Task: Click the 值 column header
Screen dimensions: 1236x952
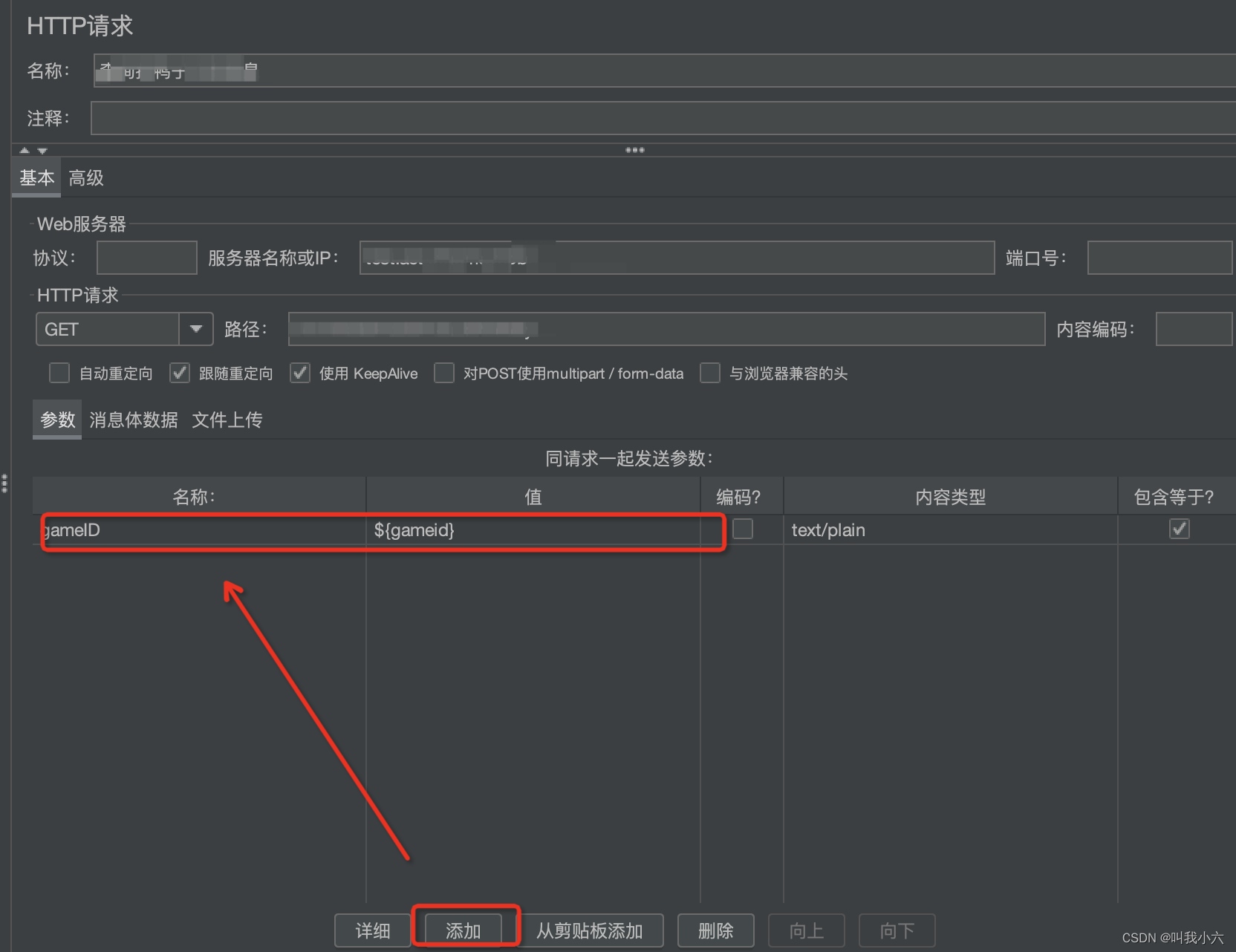Action: click(x=533, y=496)
